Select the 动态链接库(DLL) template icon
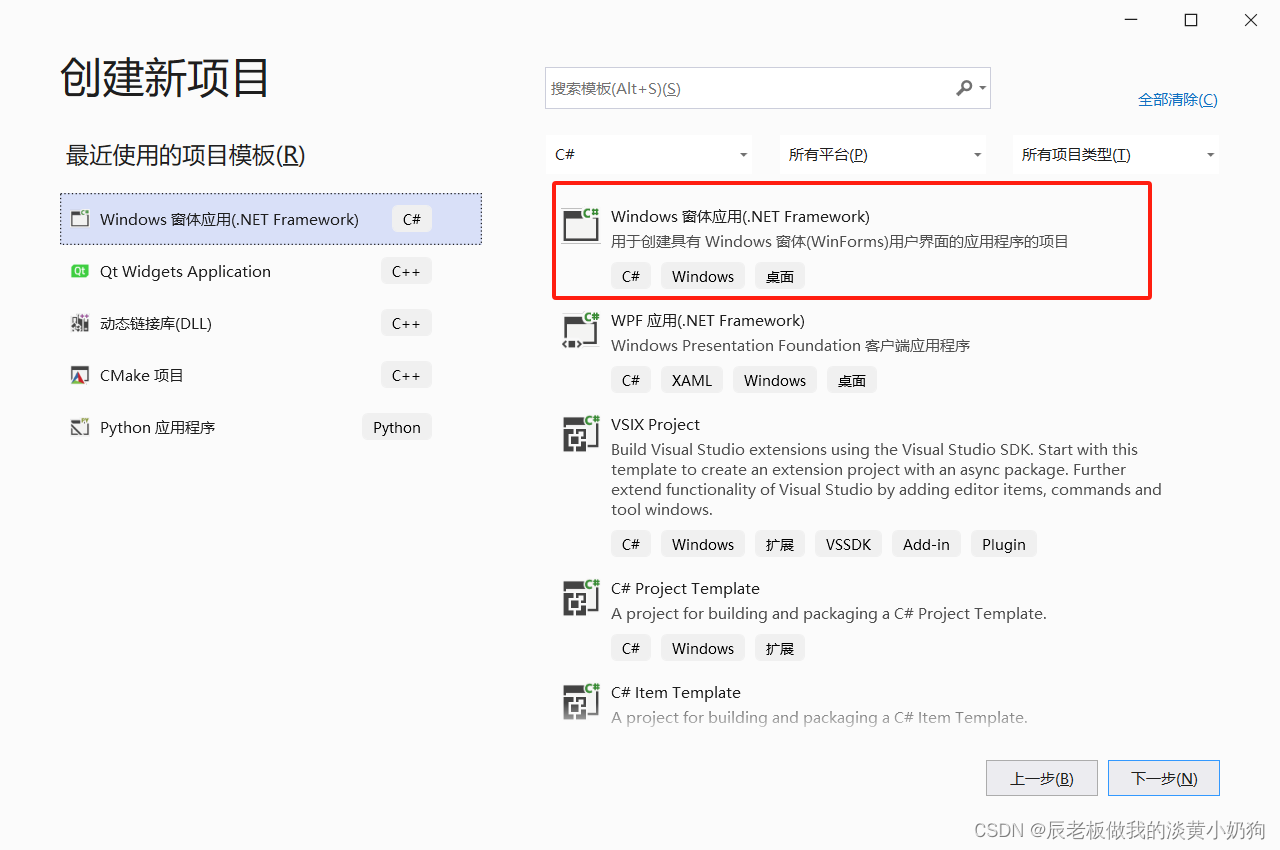Screen dimensions: 1280x850 [79, 323]
